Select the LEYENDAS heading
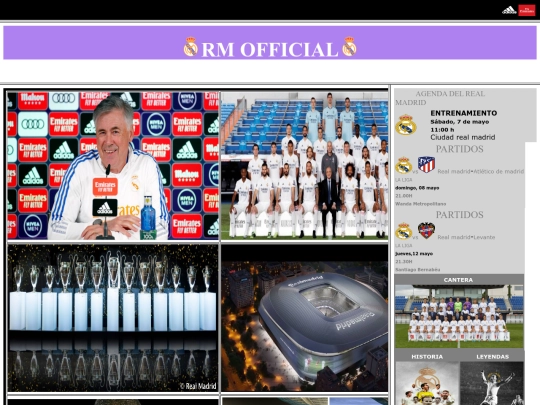 coord(492,357)
